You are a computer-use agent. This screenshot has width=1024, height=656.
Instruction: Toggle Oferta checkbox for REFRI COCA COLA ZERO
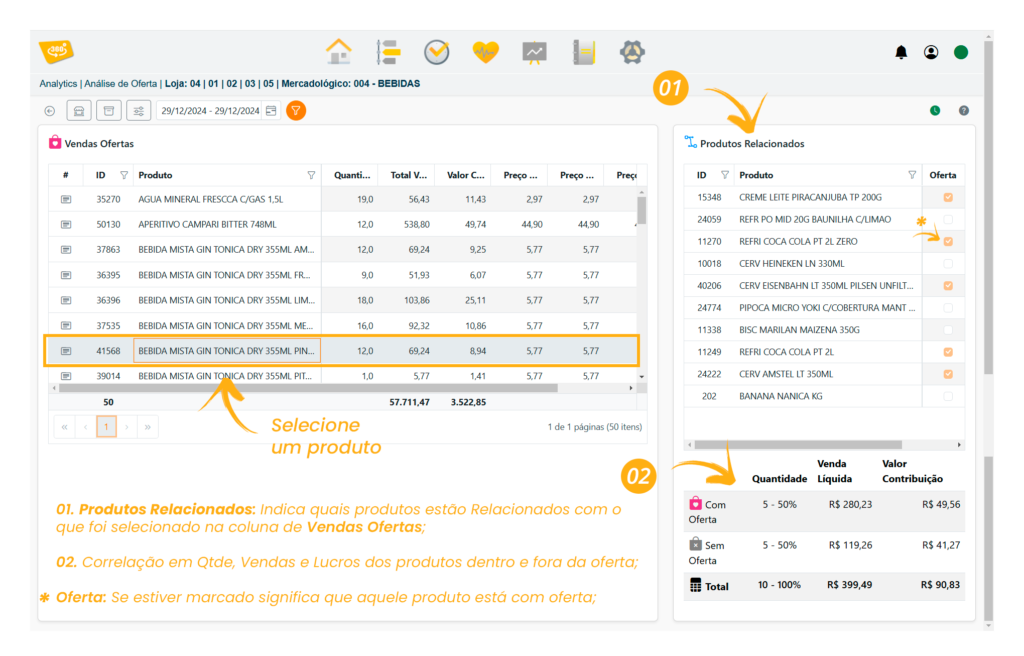(x=948, y=242)
